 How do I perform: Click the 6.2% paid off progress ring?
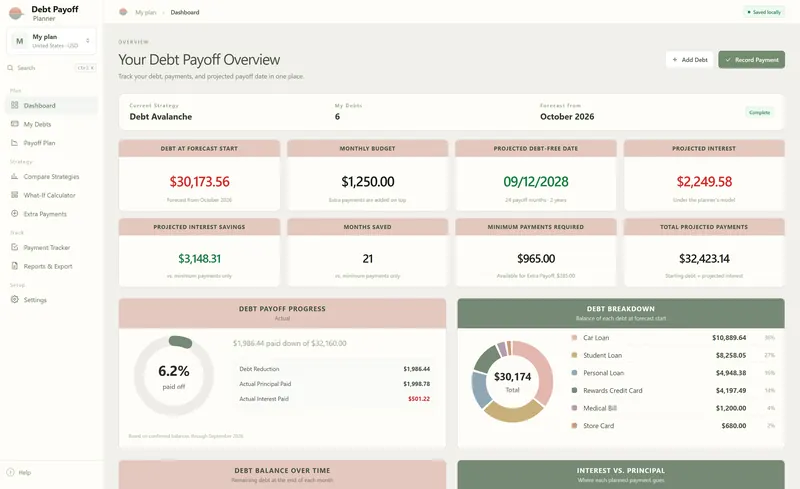coord(173,376)
